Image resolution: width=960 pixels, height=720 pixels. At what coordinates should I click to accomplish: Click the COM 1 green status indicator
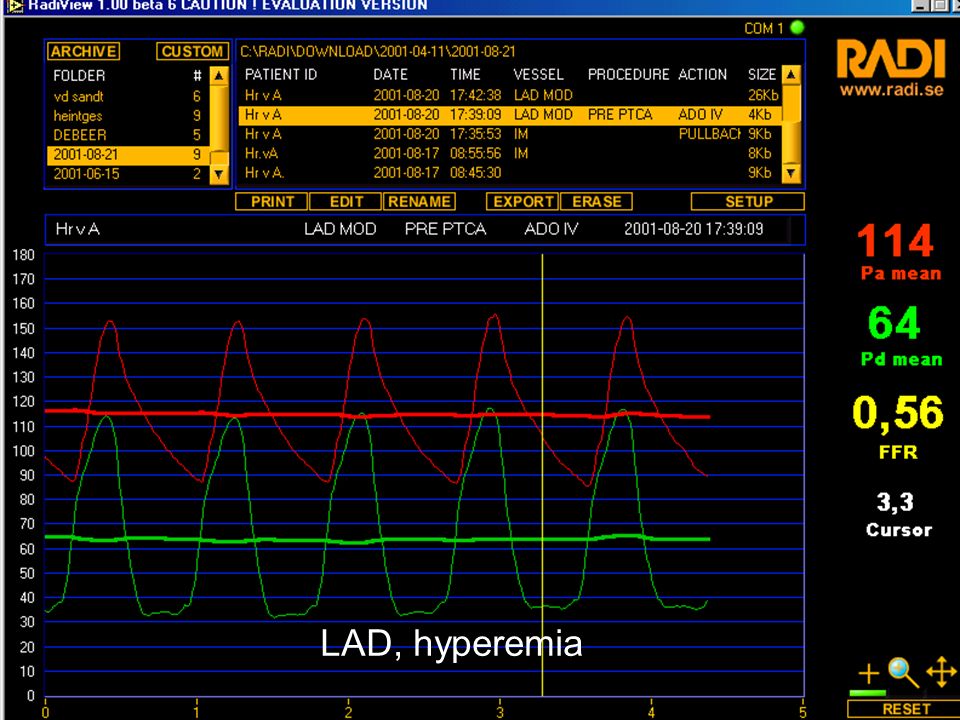(x=797, y=28)
